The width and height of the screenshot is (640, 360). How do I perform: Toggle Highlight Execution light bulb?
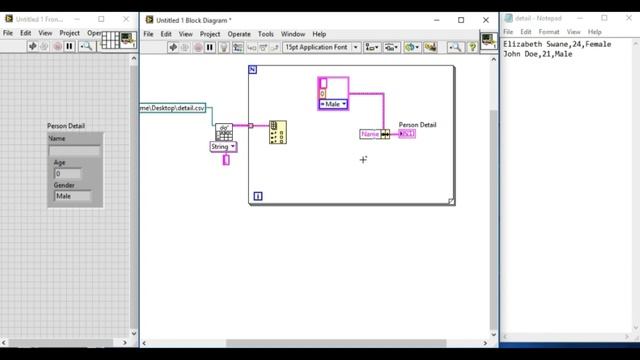point(224,47)
